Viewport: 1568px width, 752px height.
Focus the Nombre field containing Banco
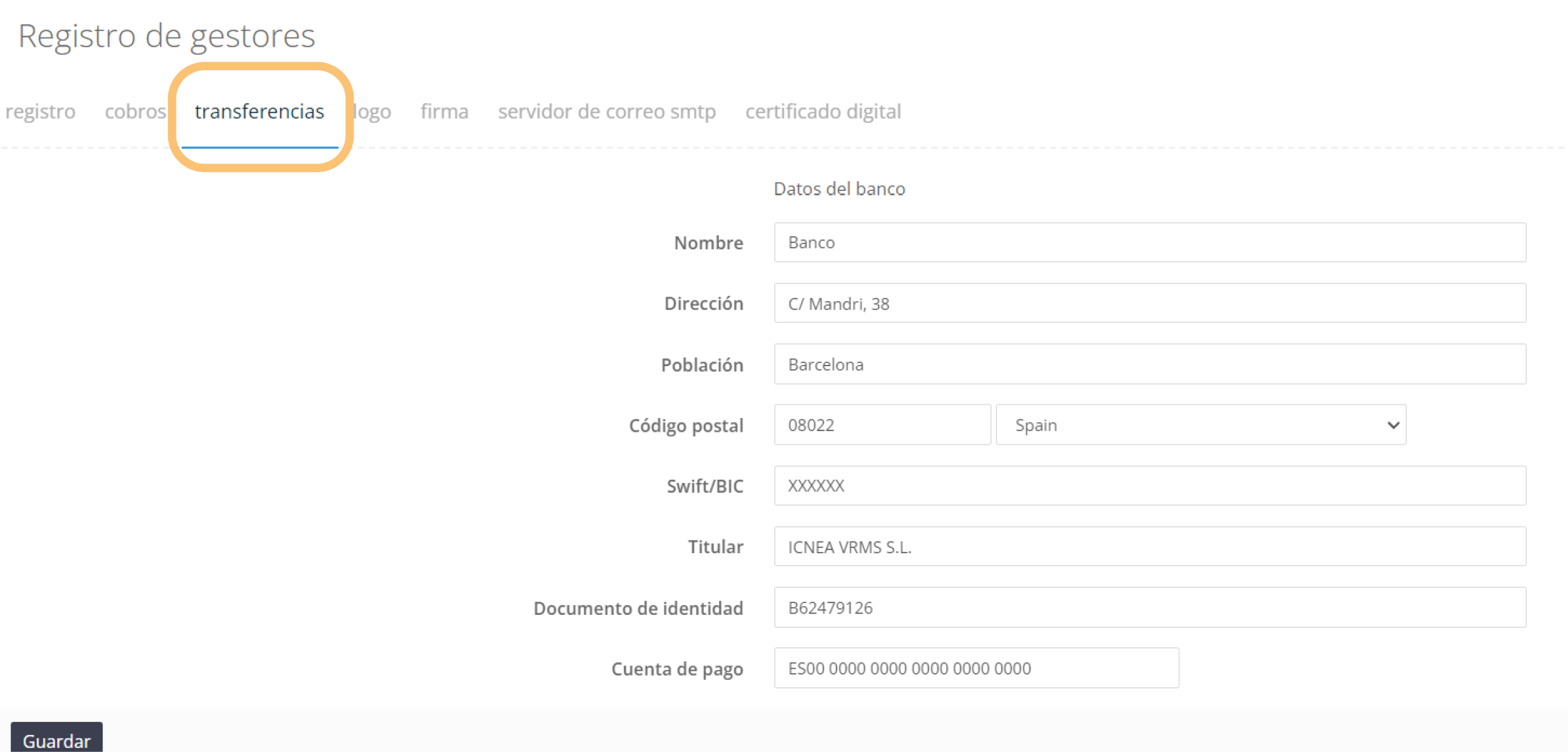(1149, 243)
